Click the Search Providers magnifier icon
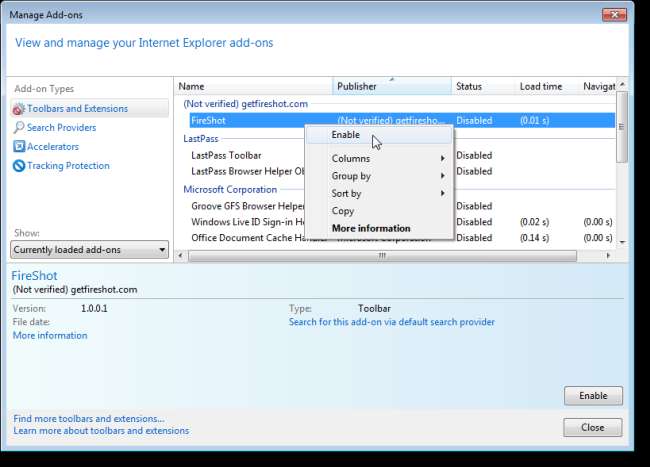This screenshot has height=467, width=650. tap(19, 128)
